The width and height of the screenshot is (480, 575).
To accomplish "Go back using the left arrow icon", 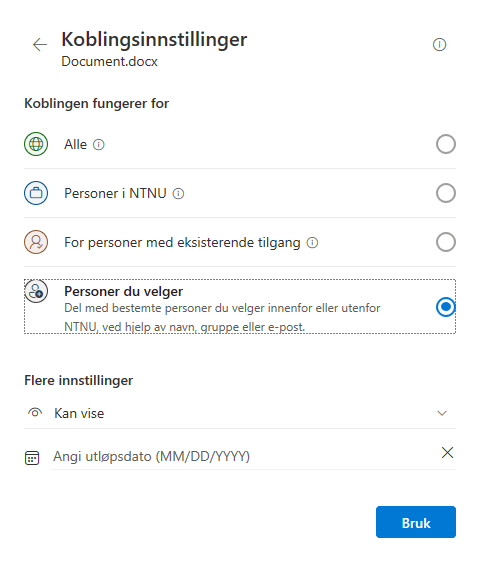I will click(x=40, y=44).
